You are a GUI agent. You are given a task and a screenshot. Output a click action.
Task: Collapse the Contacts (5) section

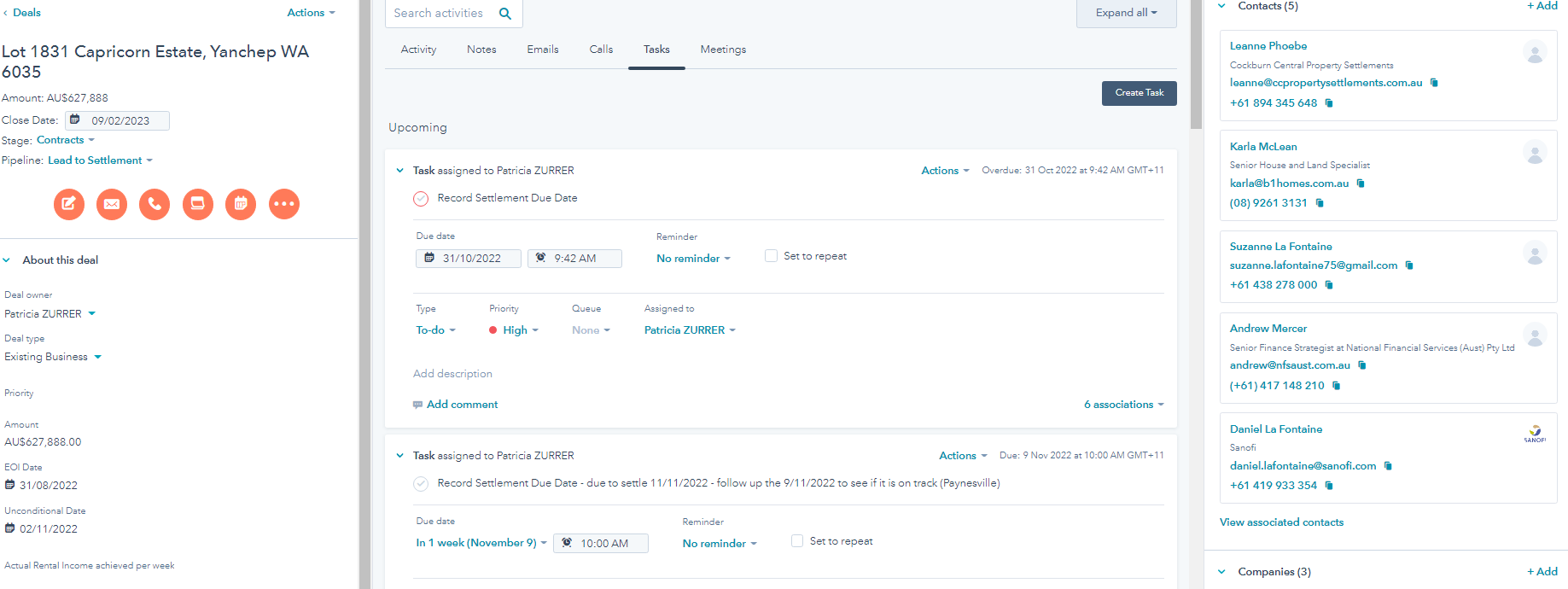pyautogui.click(x=1221, y=6)
